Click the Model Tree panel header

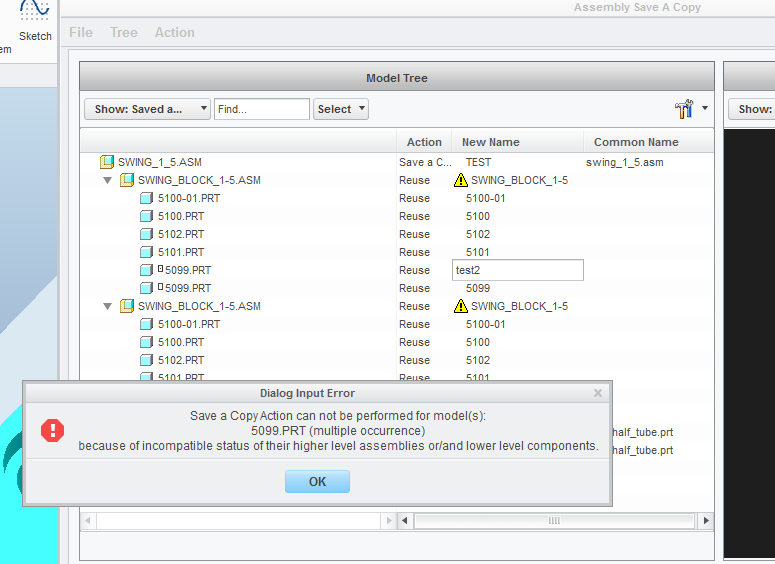[x=397, y=78]
